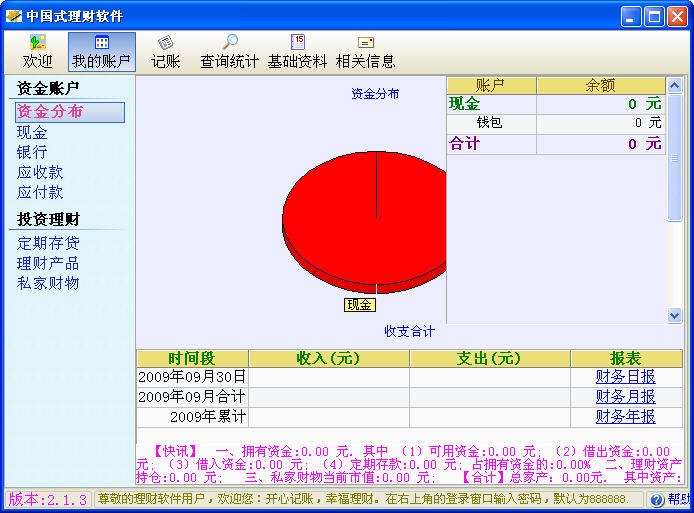Image resolution: width=694 pixels, height=513 pixels.
Task: View the 财务年报 annual report
Action: coord(625,417)
